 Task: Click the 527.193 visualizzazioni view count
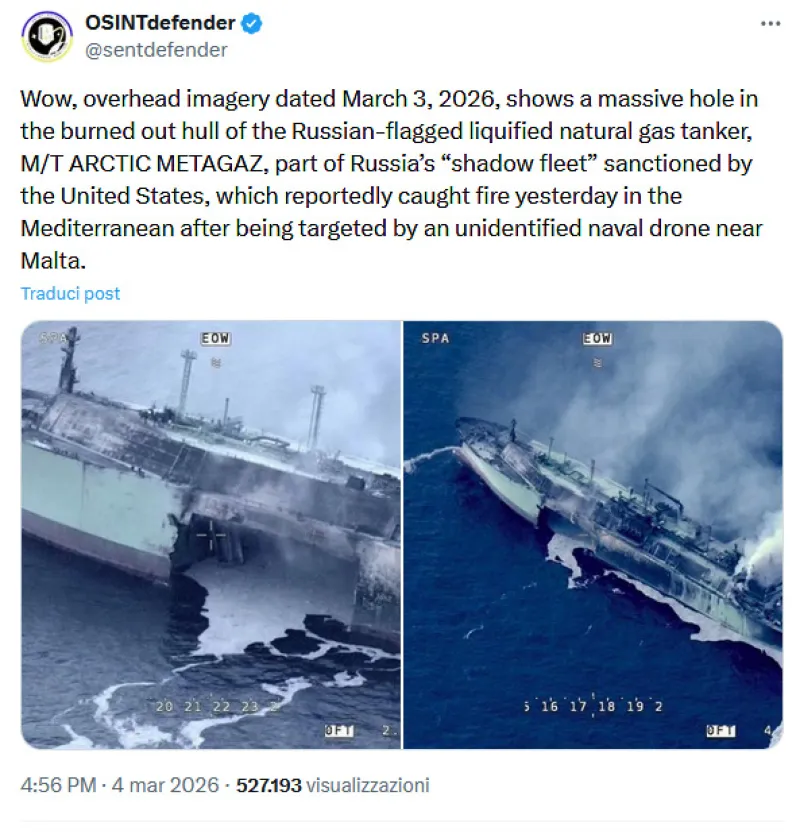tap(332, 785)
